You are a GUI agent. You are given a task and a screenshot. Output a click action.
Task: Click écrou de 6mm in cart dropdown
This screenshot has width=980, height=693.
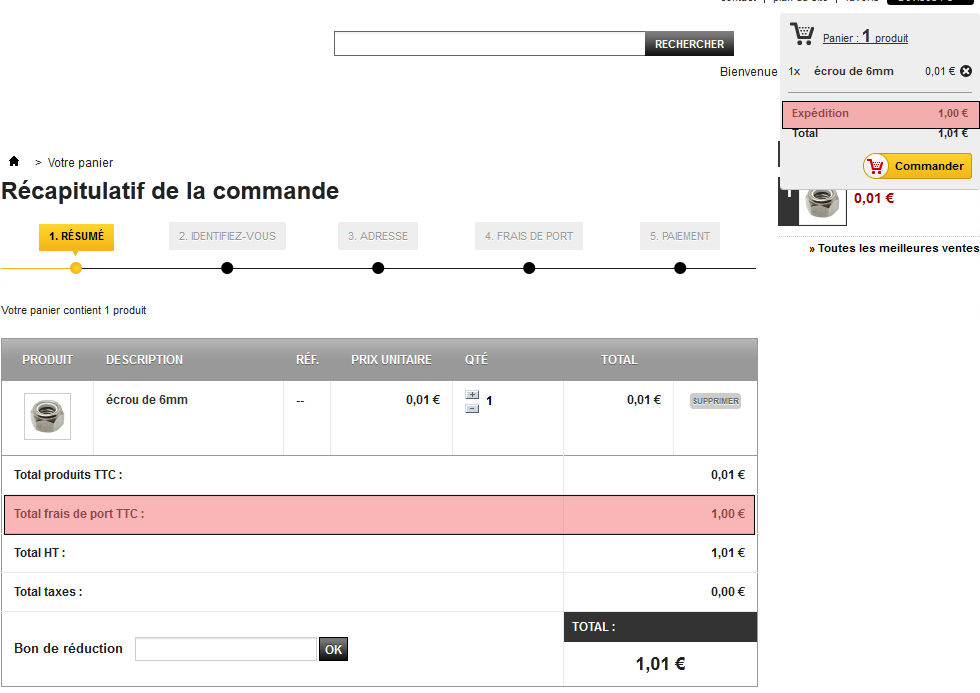[854, 71]
